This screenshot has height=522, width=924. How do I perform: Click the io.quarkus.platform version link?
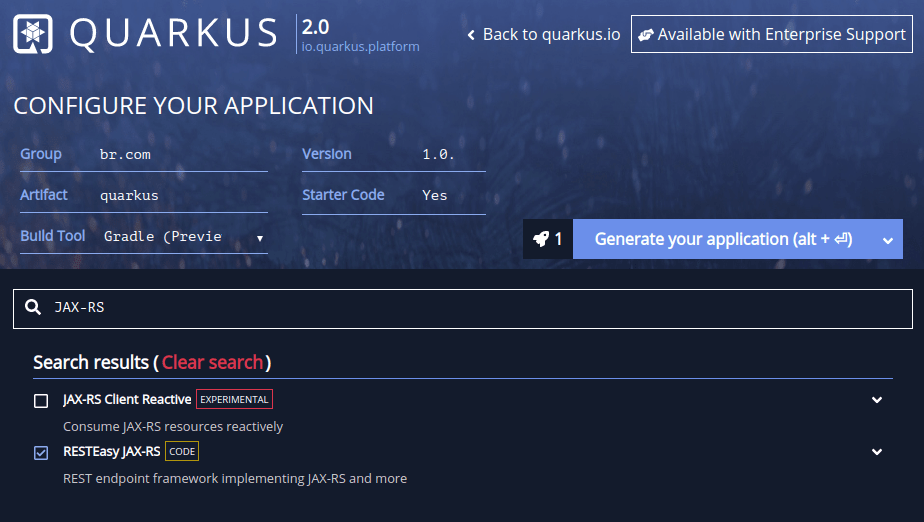tap(360, 47)
